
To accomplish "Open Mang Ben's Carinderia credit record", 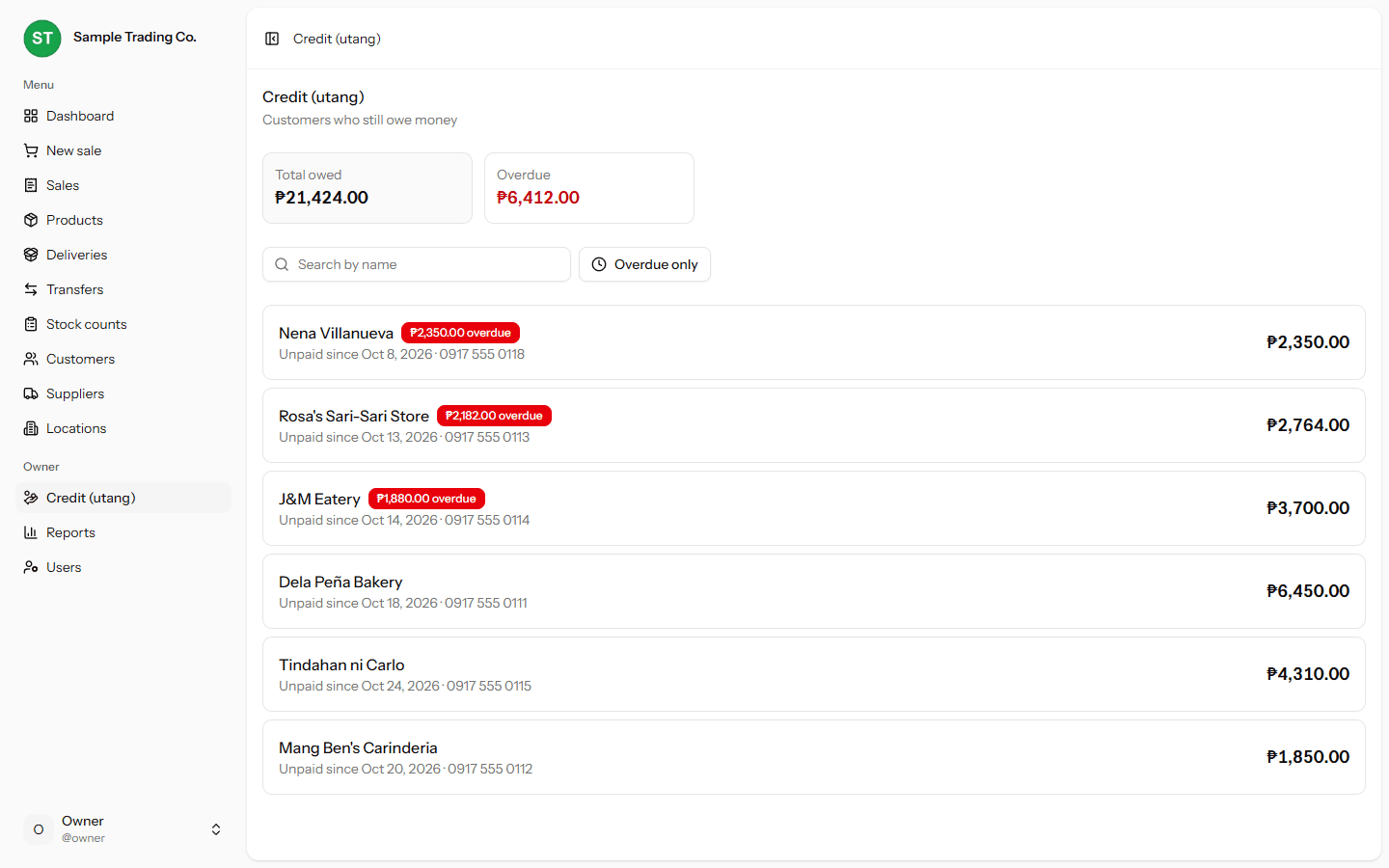I will (814, 757).
